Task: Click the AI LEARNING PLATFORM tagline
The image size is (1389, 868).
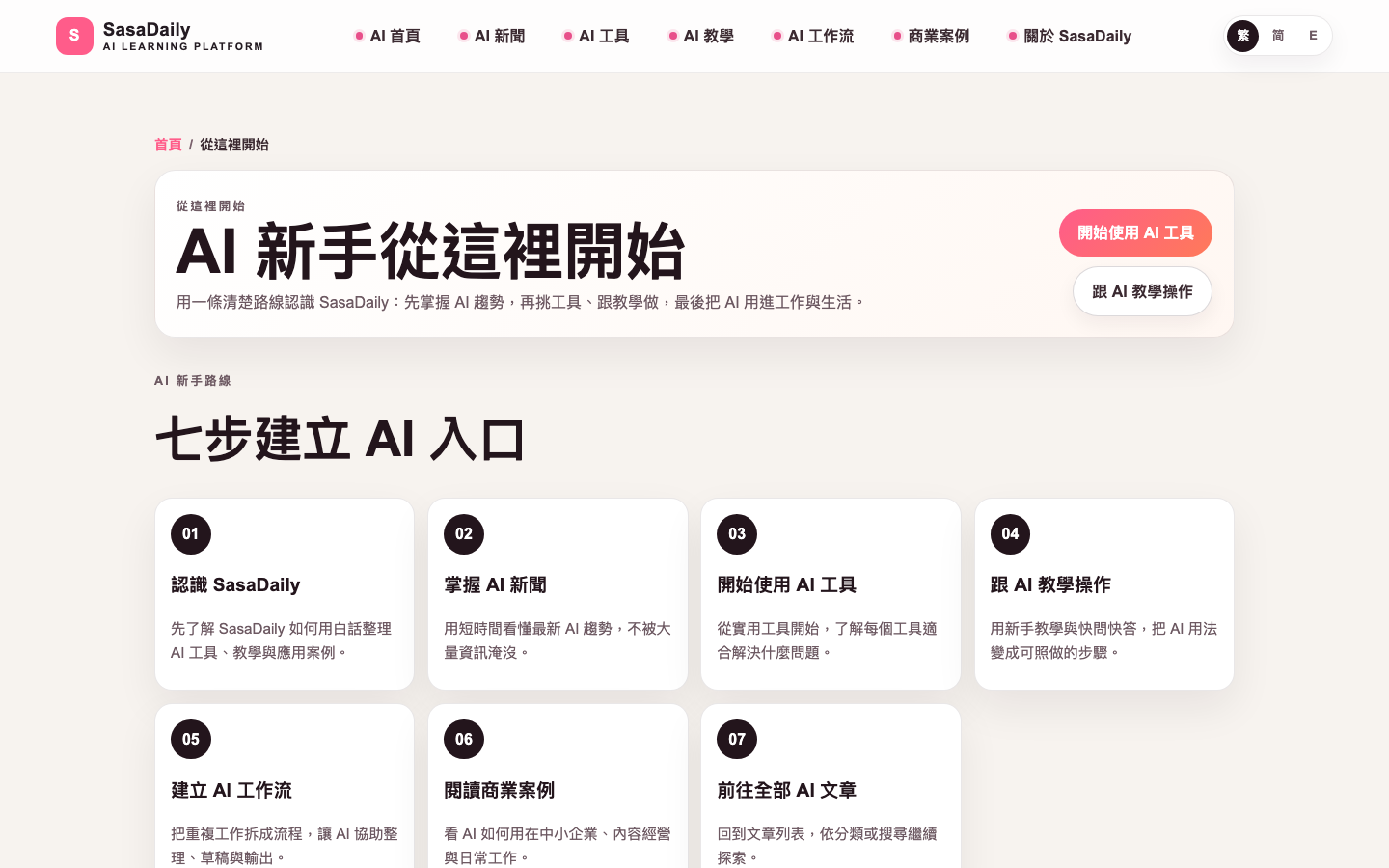Action: click(x=183, y=46)
